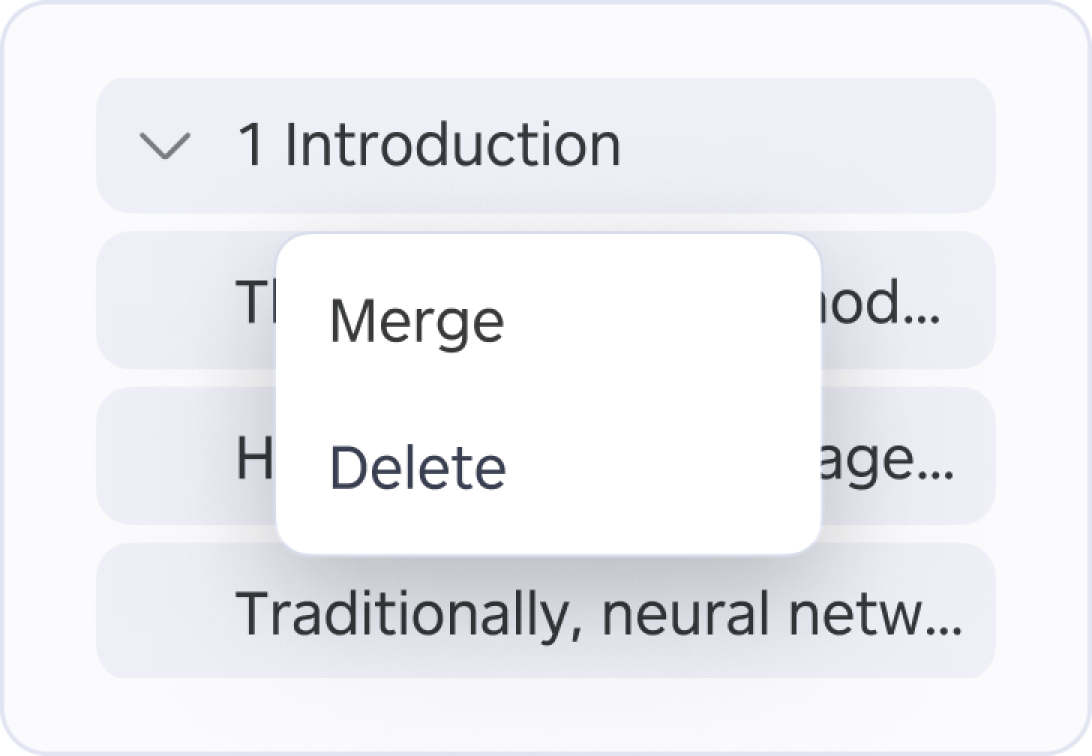Click the "1 Introduction" title text

click(x=428, y=145)
